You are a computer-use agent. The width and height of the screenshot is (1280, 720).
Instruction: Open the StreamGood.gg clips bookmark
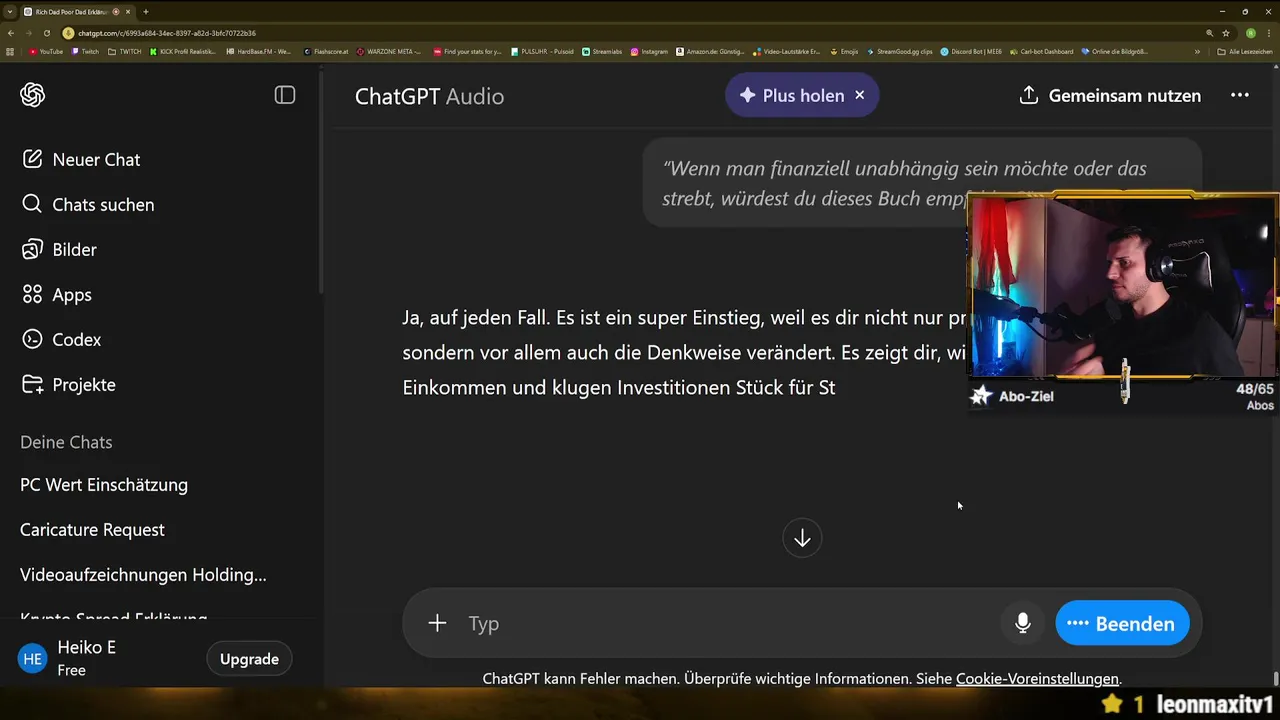pos(900,51)
